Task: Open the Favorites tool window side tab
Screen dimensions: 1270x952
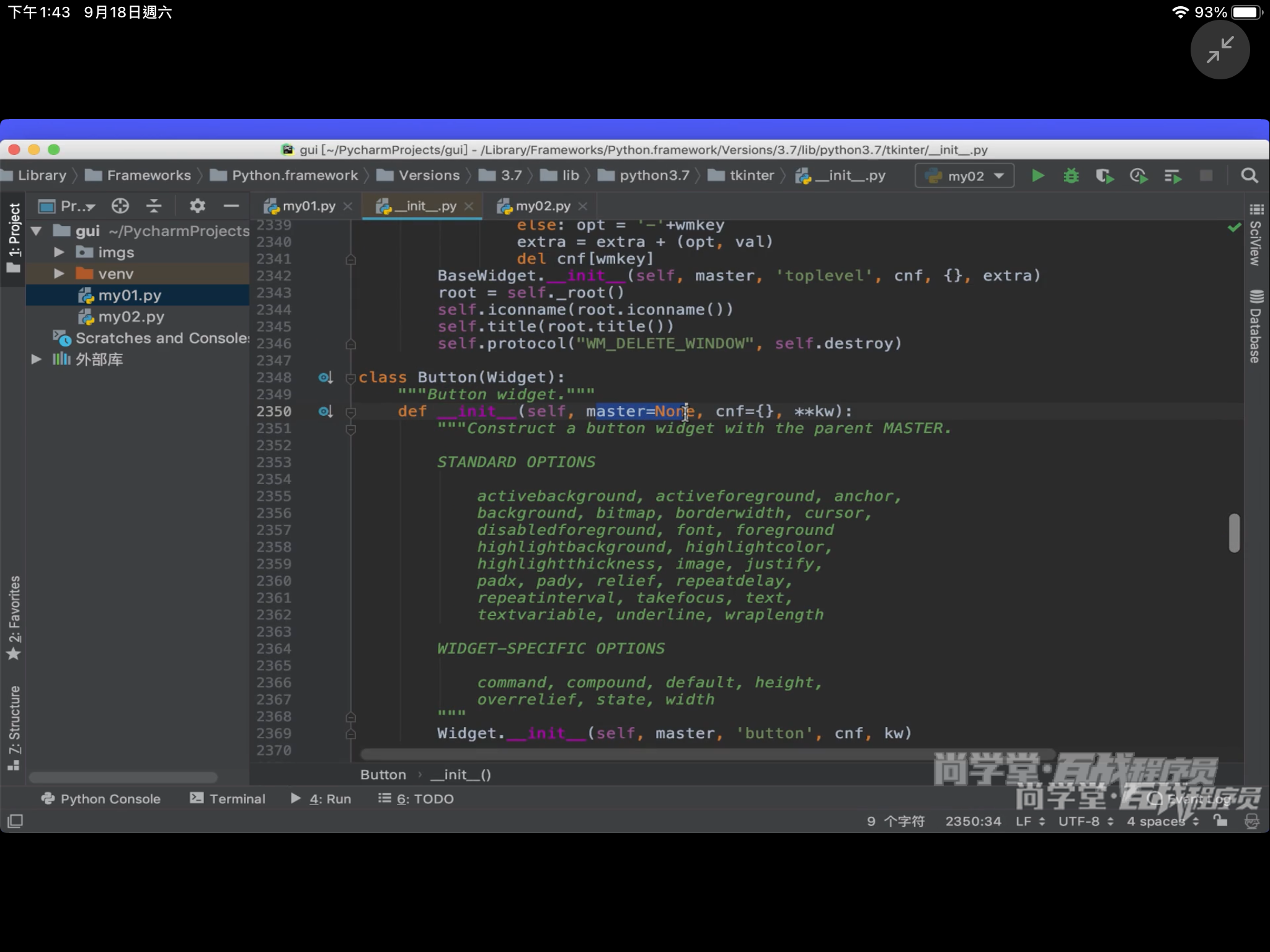Action: click(x=14, y=619)
